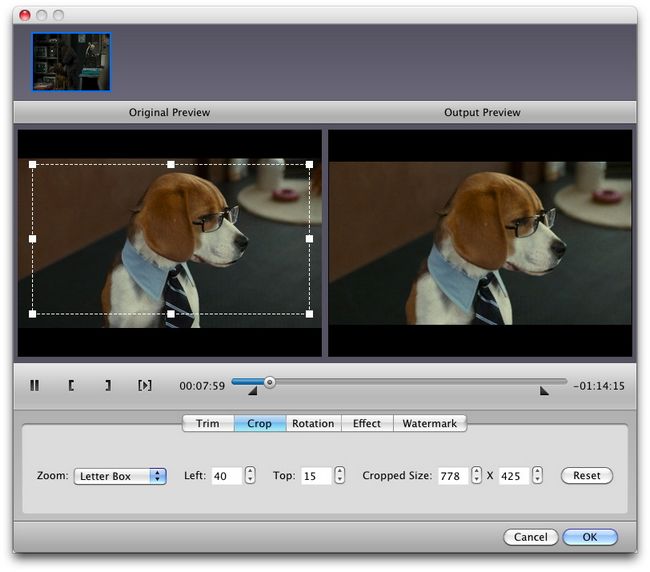
Task: Select the video clip thumbnail at top
Action: (x=72, y=62)
